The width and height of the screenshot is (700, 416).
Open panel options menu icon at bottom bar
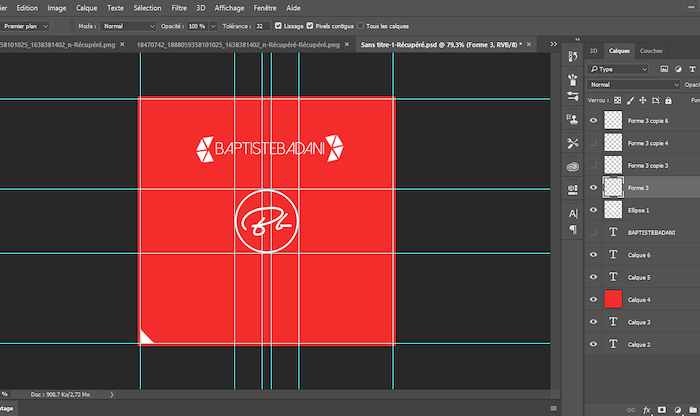click(554, 408)
